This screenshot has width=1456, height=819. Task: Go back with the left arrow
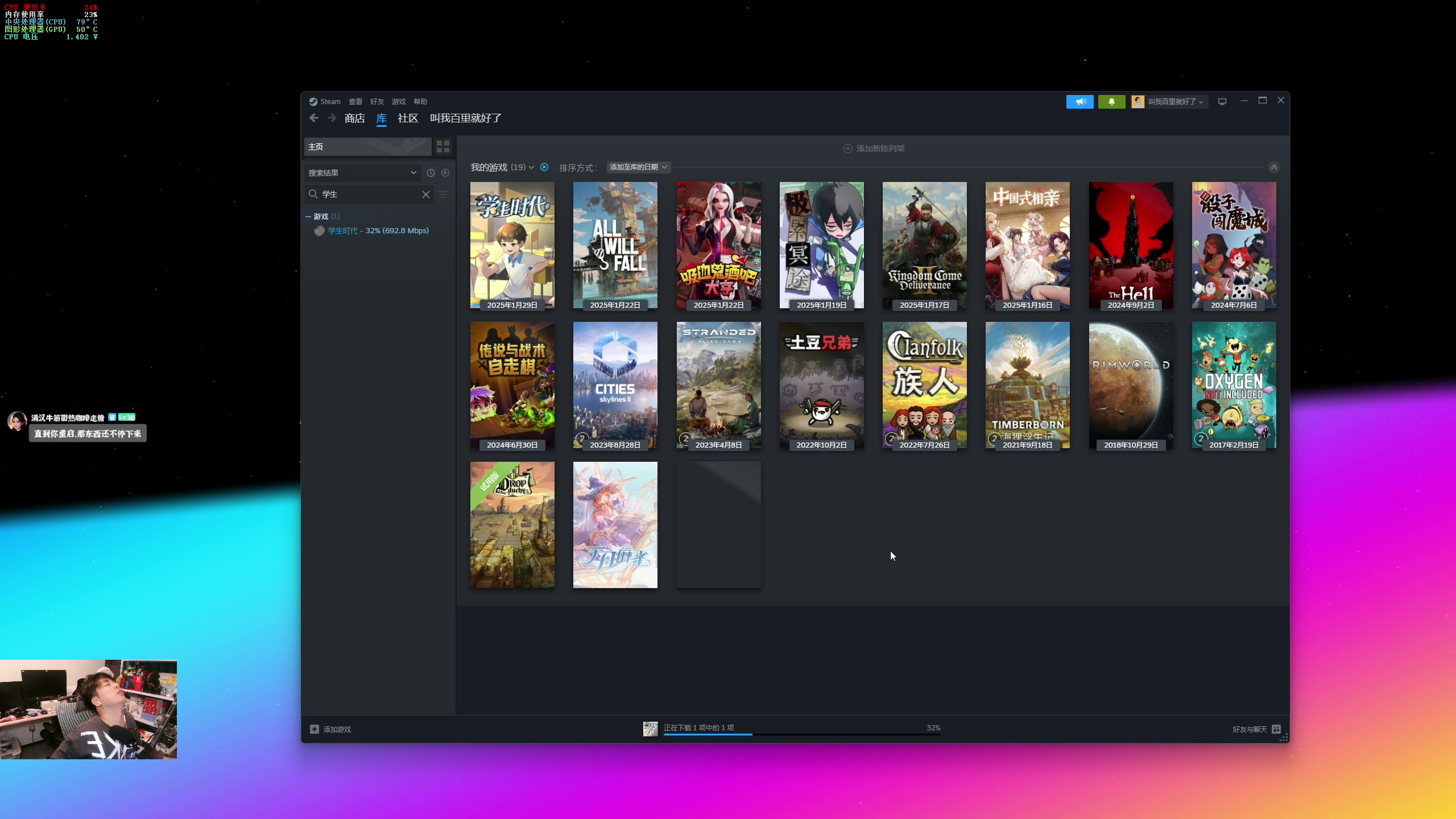point(314,118)
